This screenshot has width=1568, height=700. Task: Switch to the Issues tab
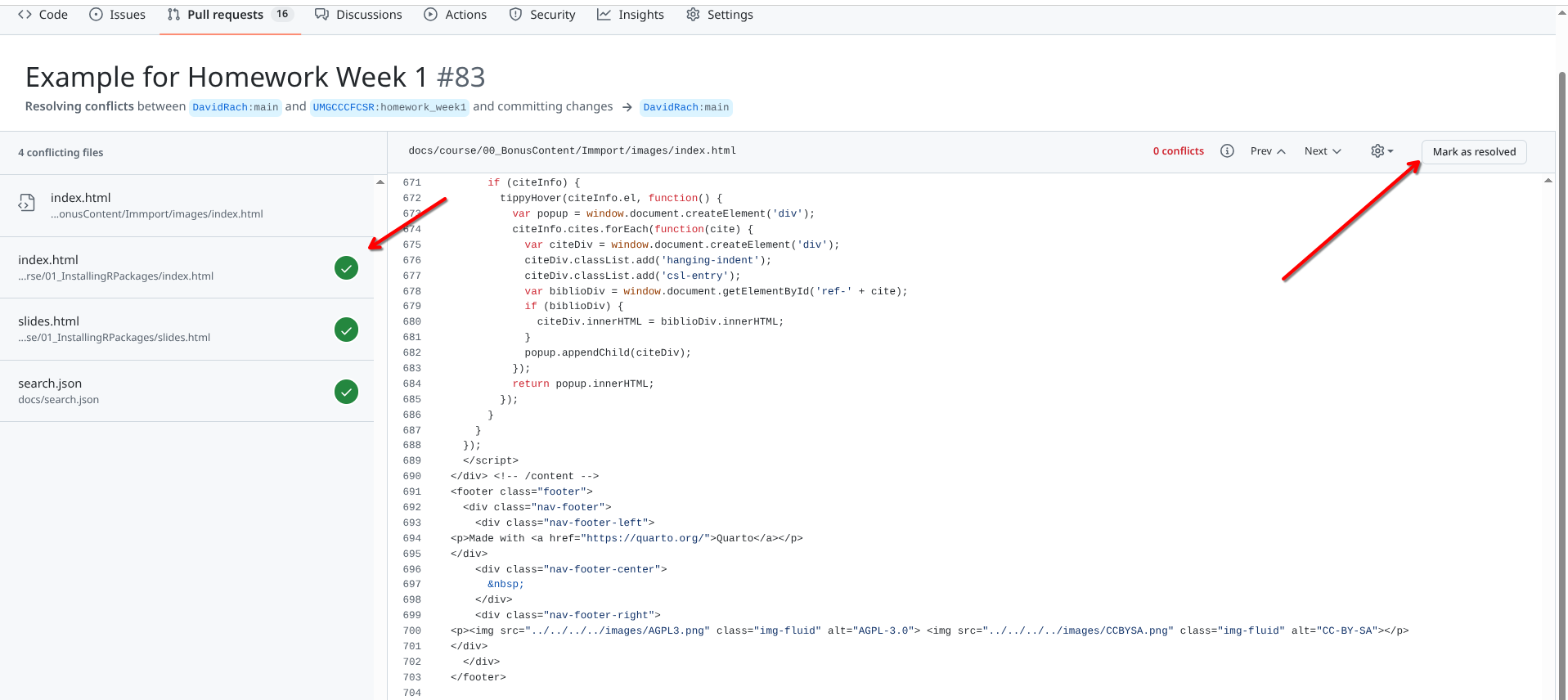click(117, 15)
